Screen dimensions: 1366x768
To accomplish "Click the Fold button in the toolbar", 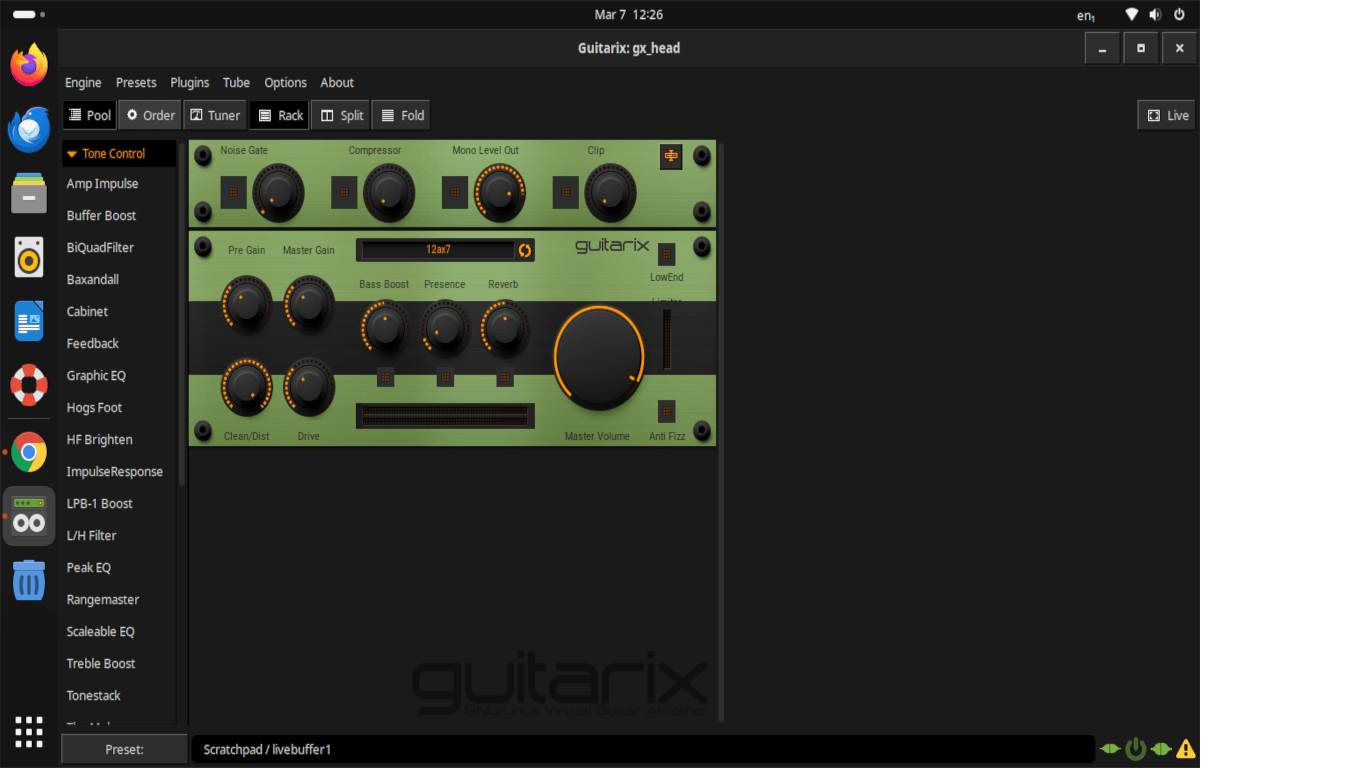I will 400,114.
